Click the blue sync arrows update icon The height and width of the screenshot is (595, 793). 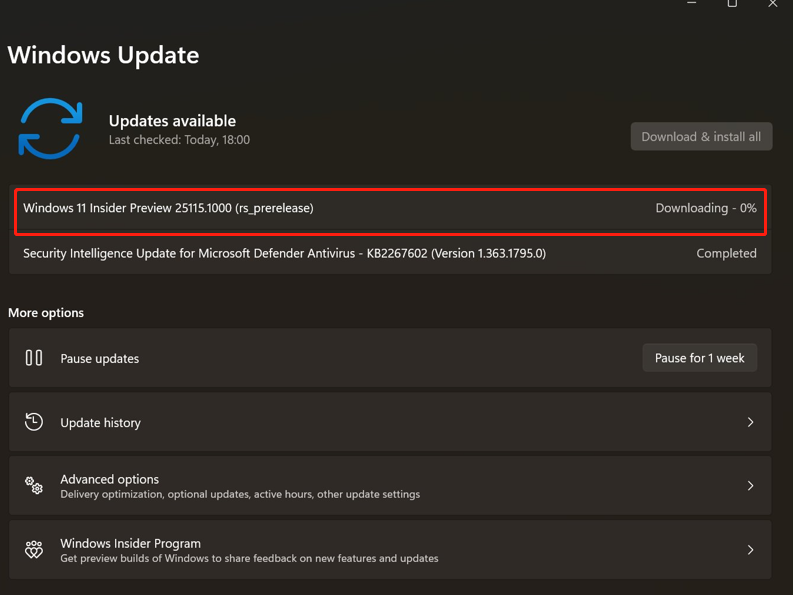[50, 129]
